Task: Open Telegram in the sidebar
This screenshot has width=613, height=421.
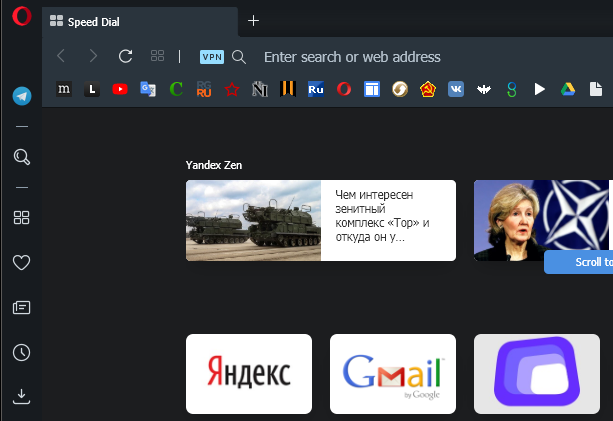Action: 22,96
